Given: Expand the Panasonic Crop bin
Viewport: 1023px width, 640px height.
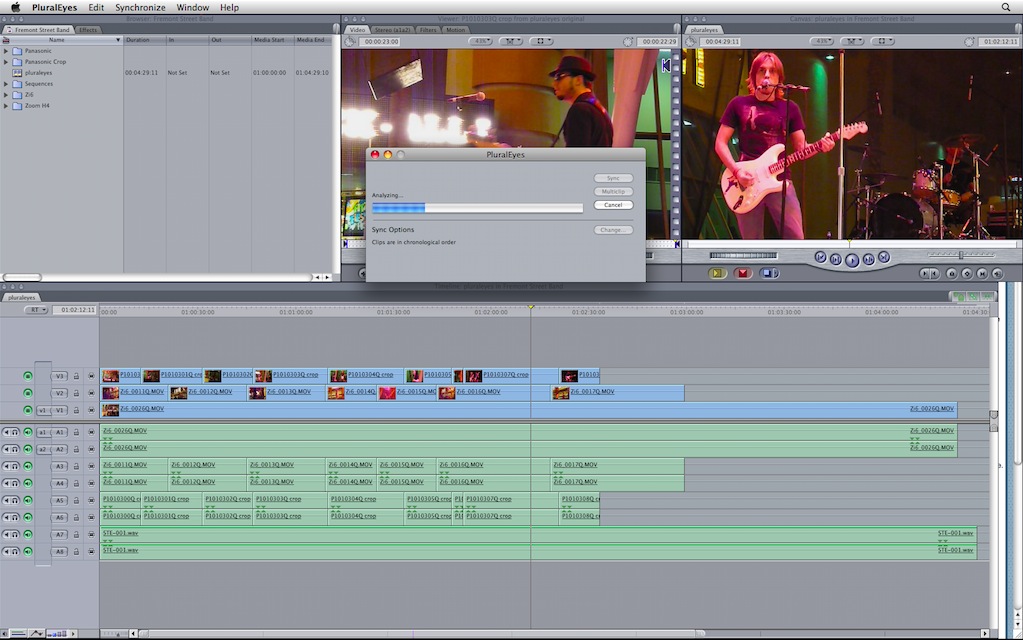Looking at the screenshot, I should (7, 62).
